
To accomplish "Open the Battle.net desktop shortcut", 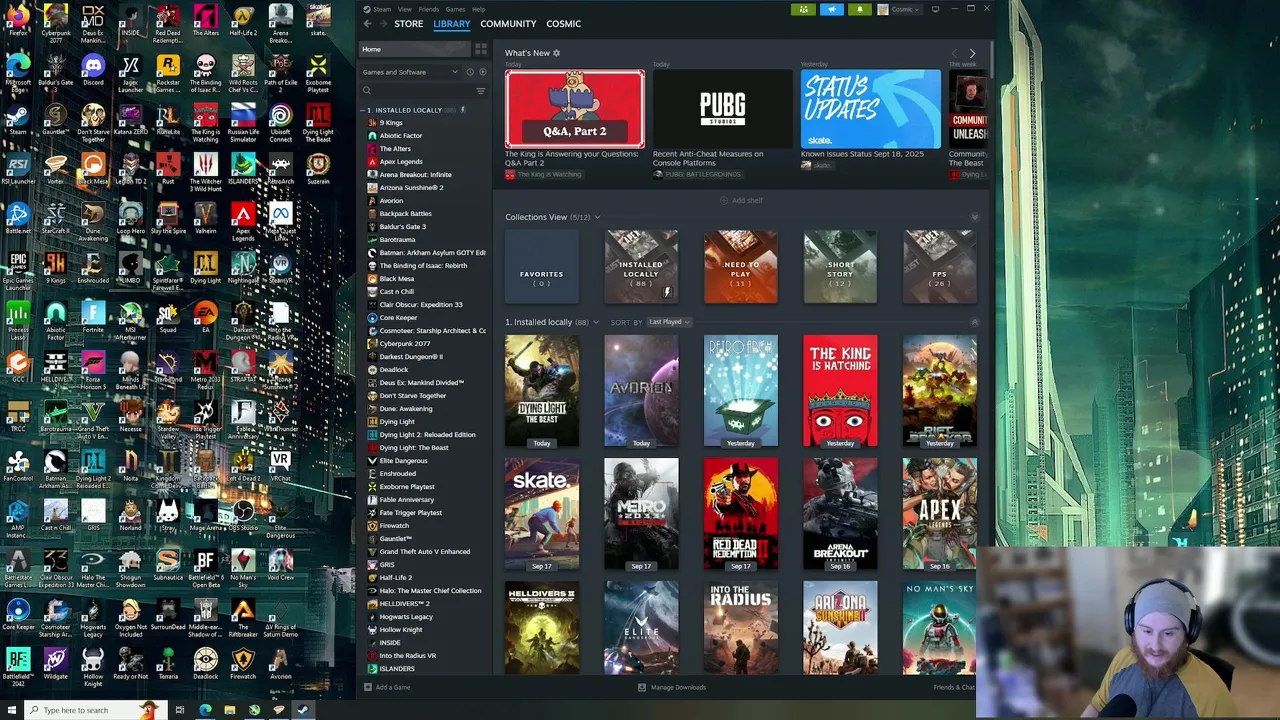I will click(x=18, y=218).
